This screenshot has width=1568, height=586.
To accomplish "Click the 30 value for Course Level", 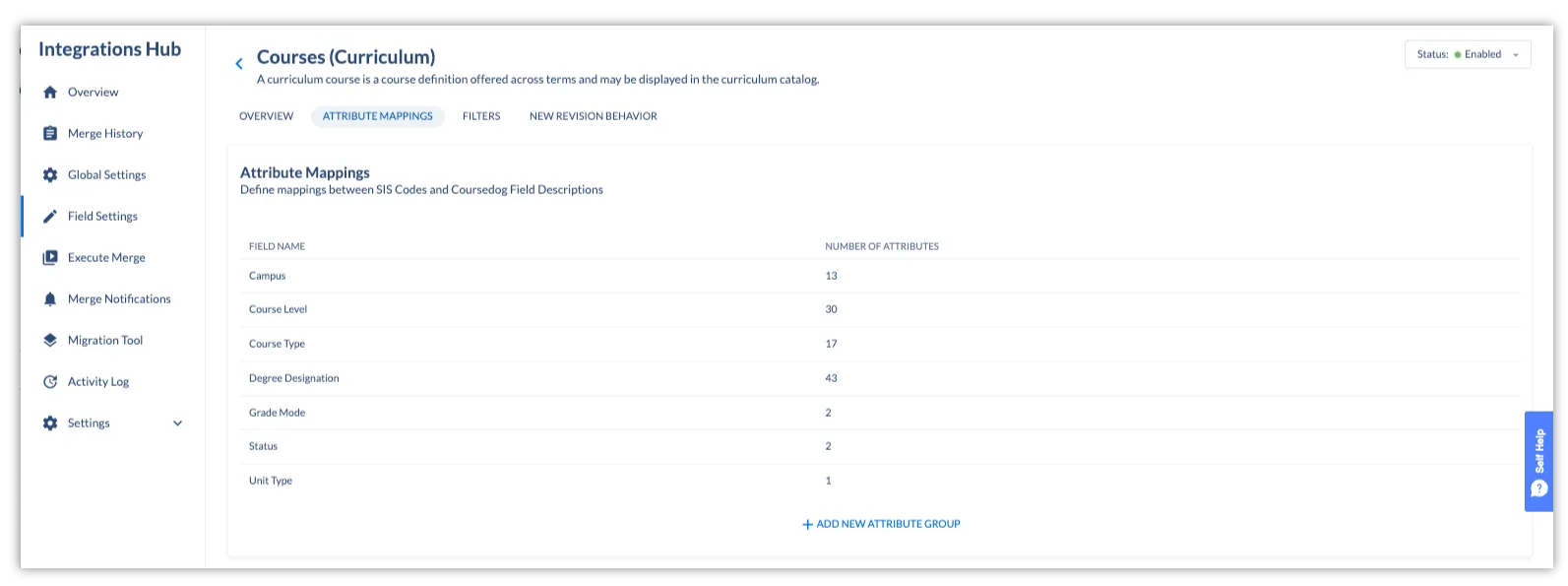I will point(831,309).
